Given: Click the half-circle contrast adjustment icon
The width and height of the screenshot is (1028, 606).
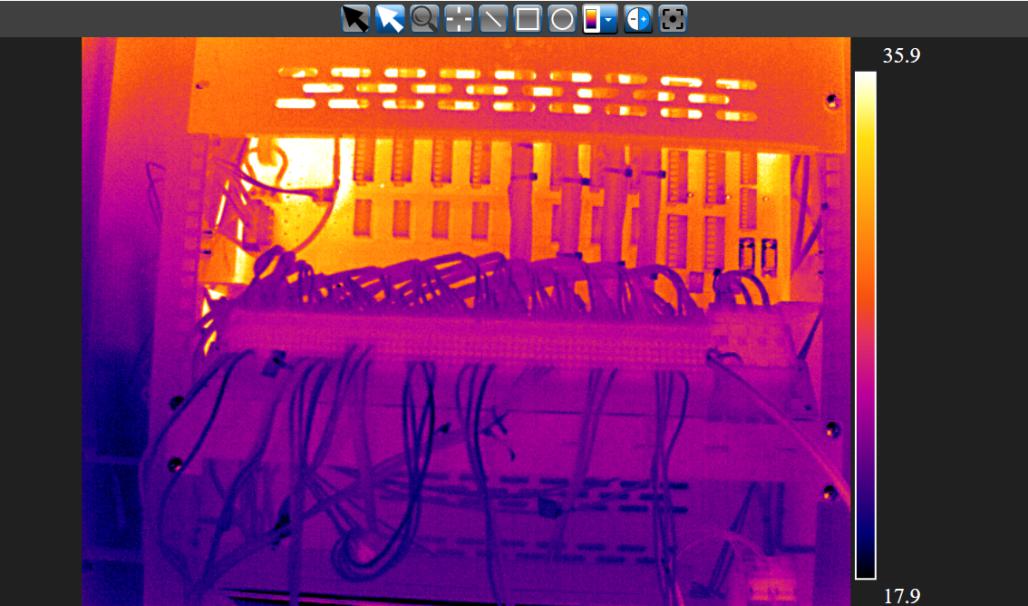Looking at the screenshot, I should (638, 19).
